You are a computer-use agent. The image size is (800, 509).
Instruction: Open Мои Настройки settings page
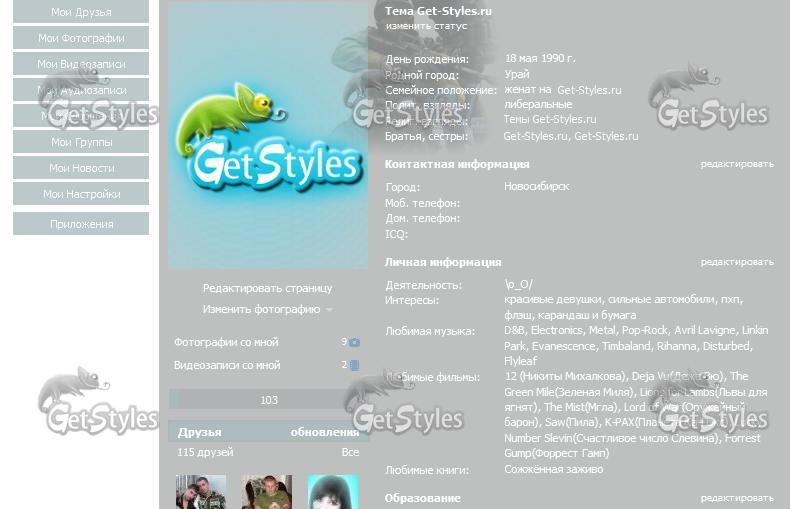(x=81, y=195)
